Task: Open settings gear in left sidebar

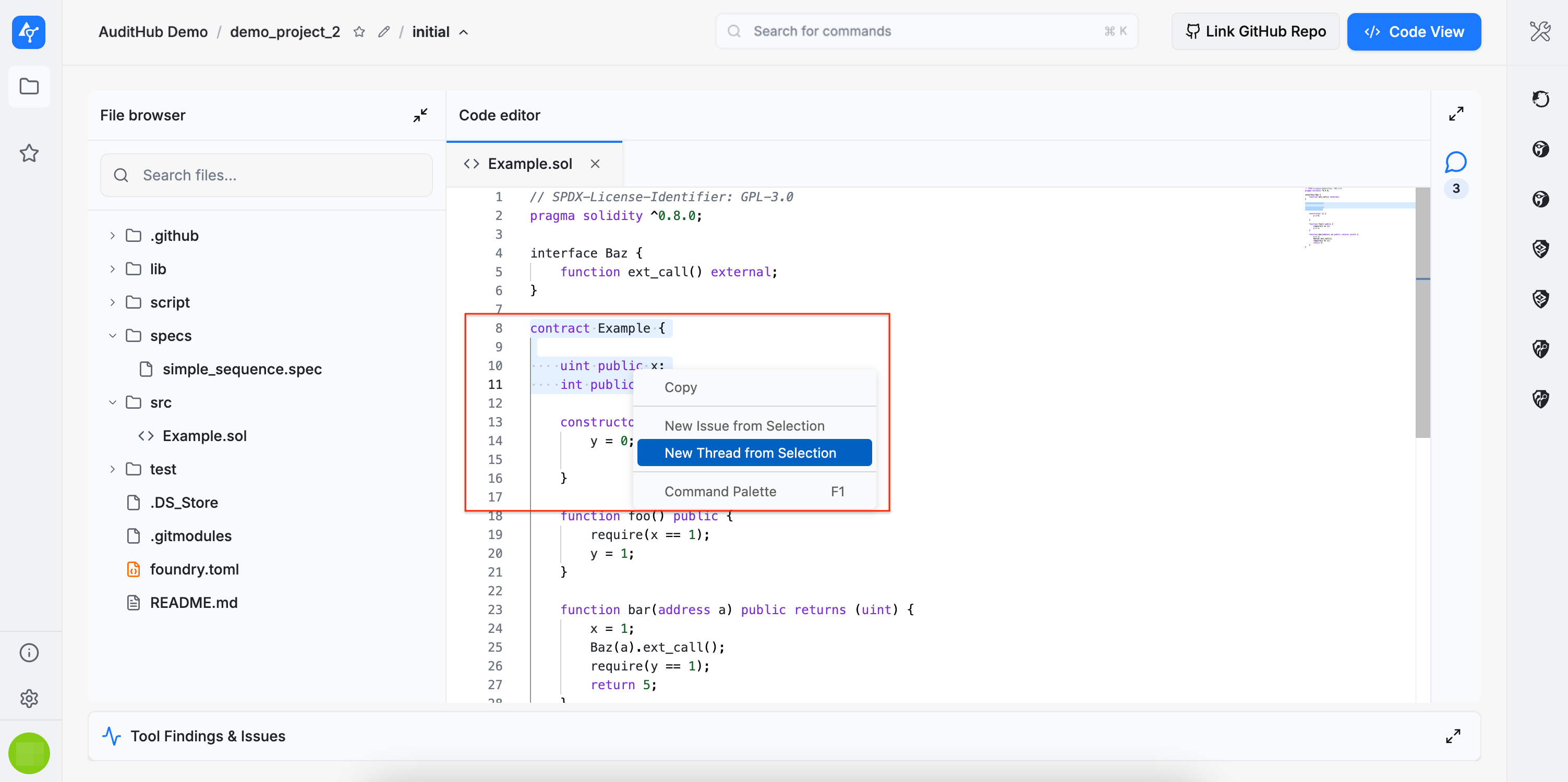Action: pyautogui.click(x=29, y=698)
